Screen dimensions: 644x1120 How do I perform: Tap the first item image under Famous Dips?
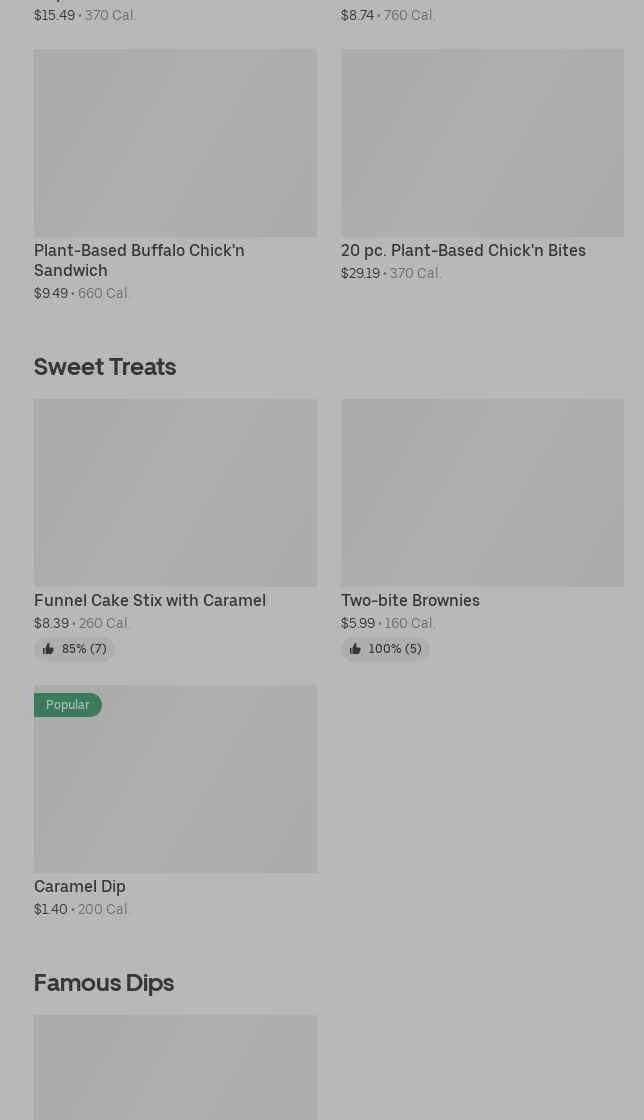pos(175,1067)
